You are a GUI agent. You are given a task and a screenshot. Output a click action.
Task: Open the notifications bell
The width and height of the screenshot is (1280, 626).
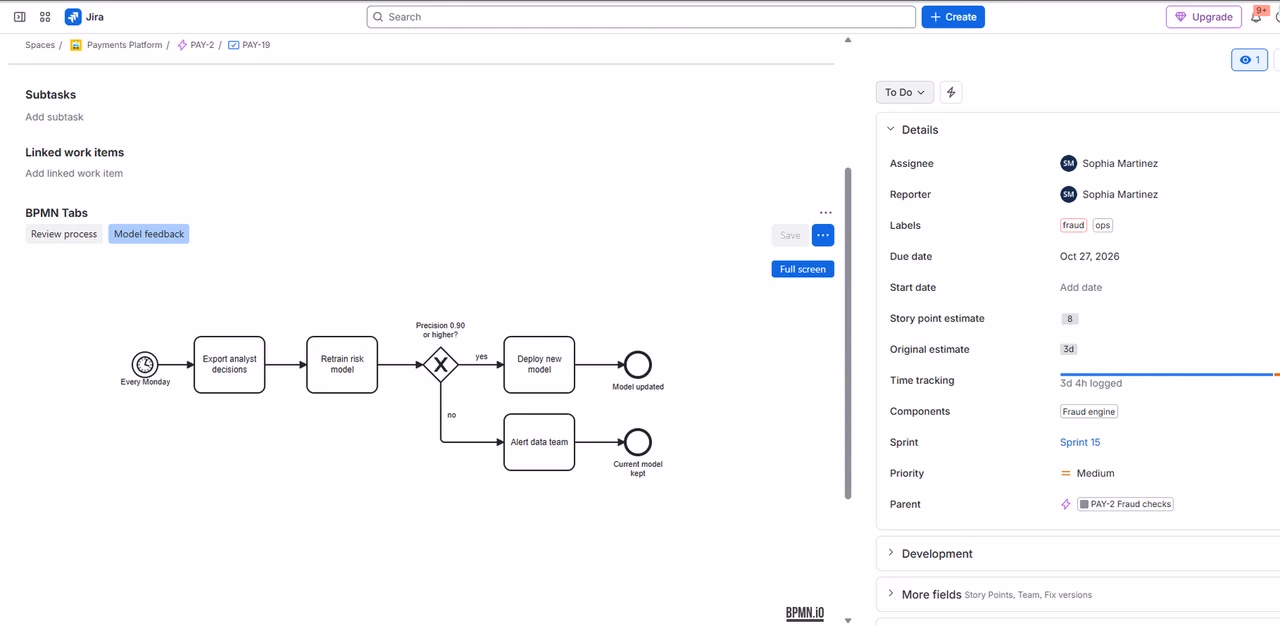1257,17
